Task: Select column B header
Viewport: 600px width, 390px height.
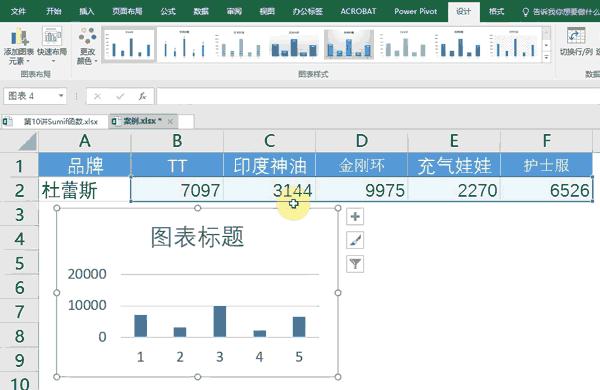Action: [177, 141]
